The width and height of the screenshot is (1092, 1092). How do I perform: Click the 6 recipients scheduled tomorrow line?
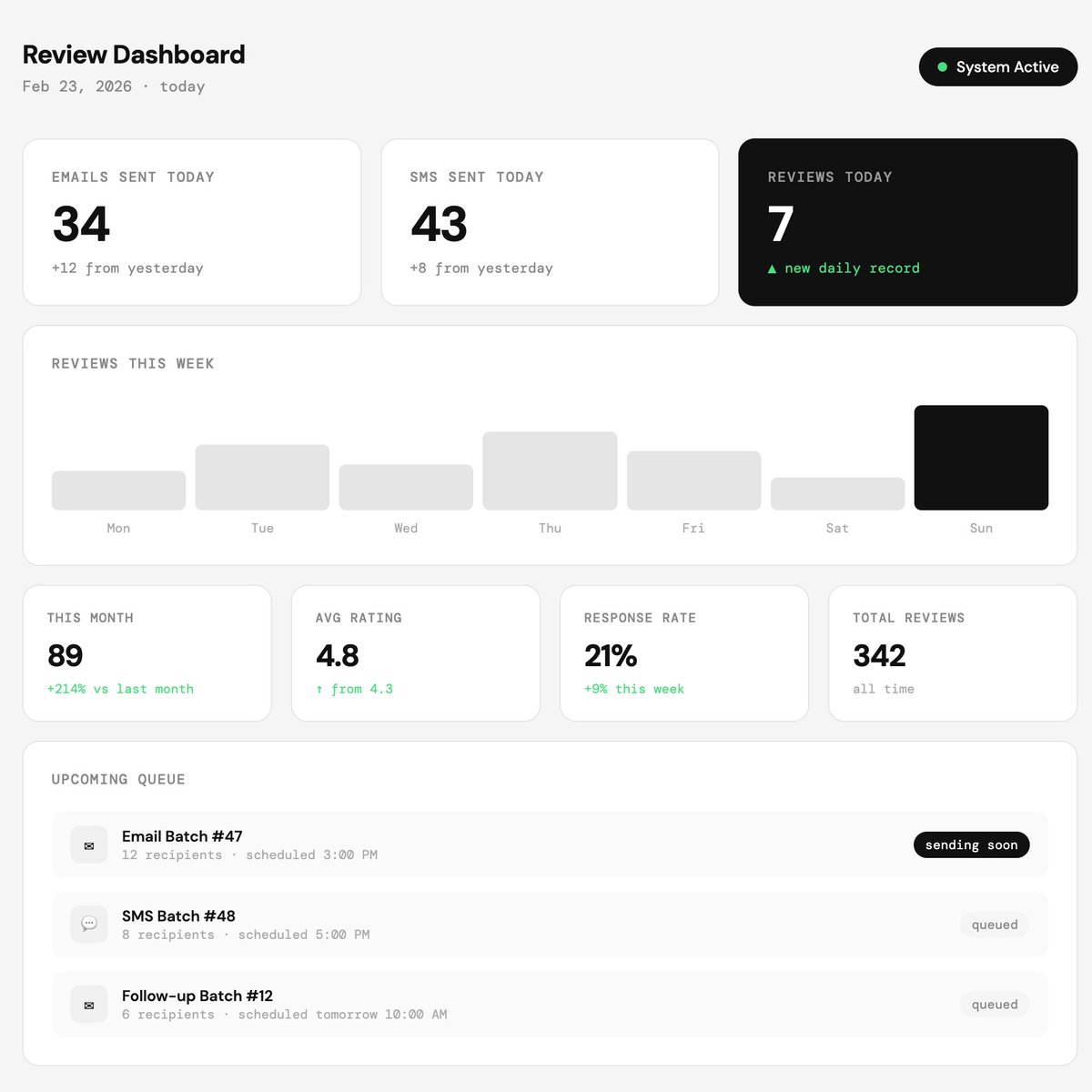pyautogui.click(x=285, y=1015)
